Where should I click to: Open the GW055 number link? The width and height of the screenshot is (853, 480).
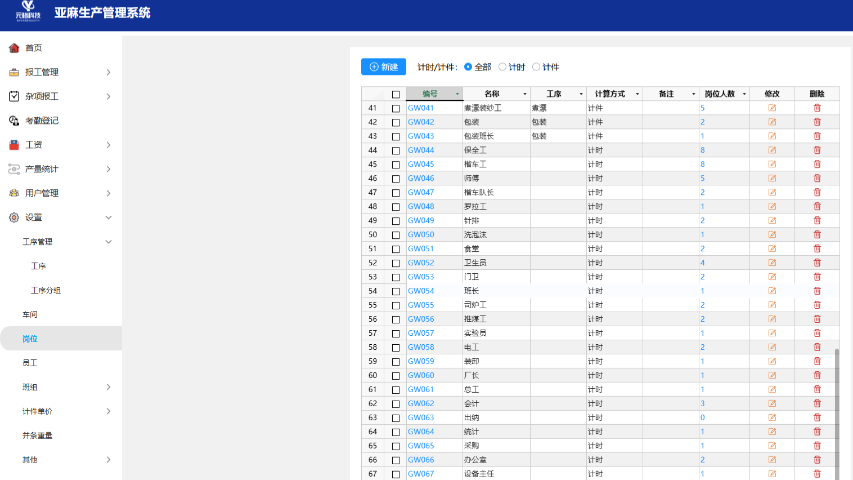[420, 305]
